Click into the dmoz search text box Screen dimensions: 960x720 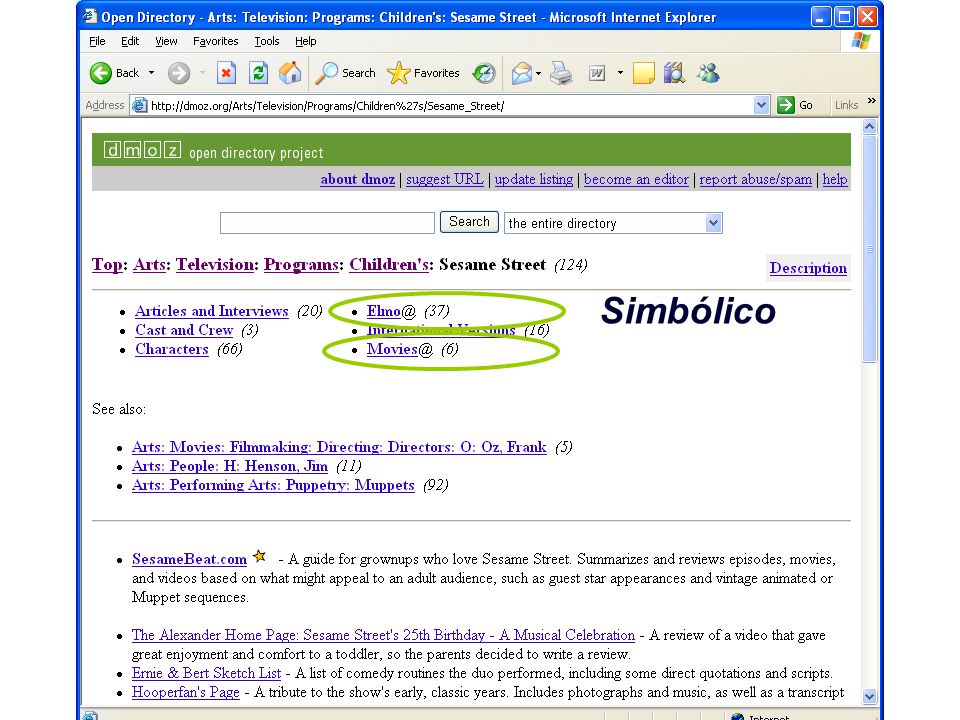[x=328, y=223]
